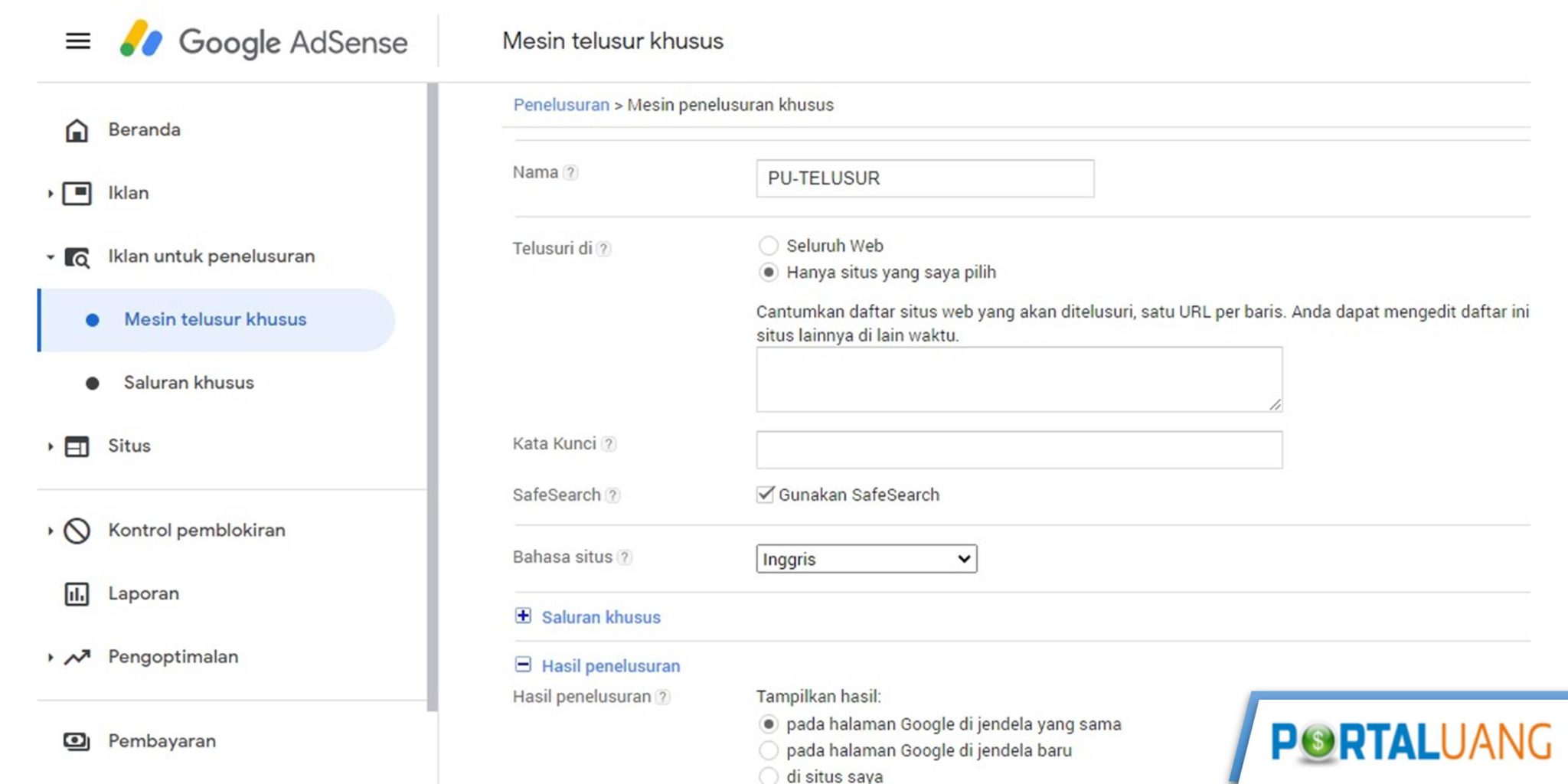Click the Nama text field
The width and height of the screenshot is (1568, 784).
click(924, 178)
